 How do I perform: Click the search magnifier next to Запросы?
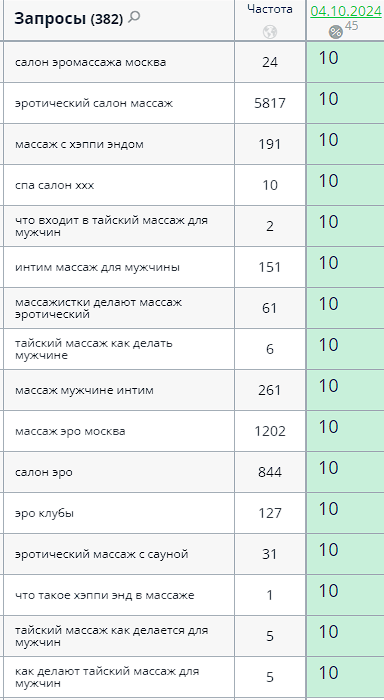pos(134,17)
